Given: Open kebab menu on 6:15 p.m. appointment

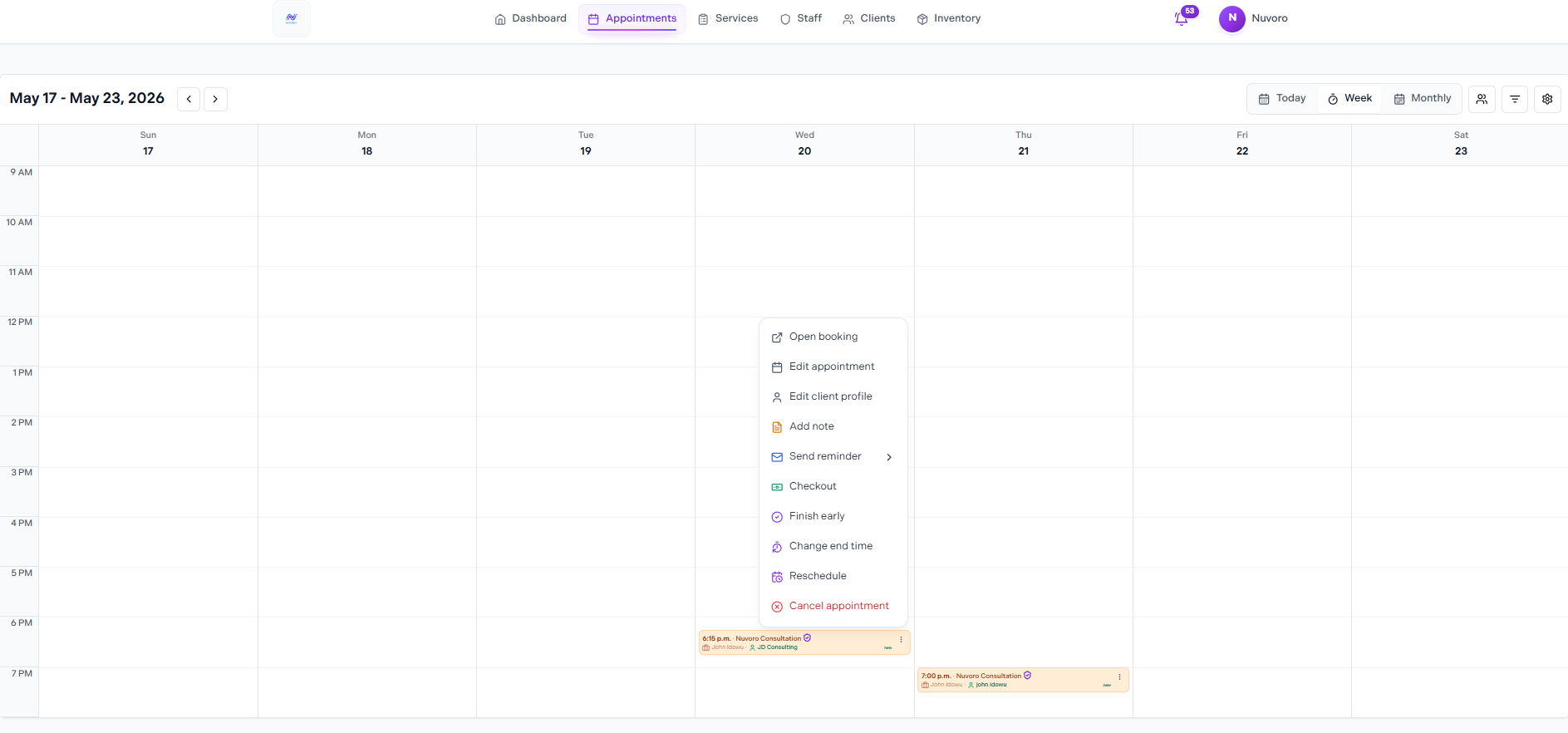Looking at the screenshot, I should pos(901,639).
